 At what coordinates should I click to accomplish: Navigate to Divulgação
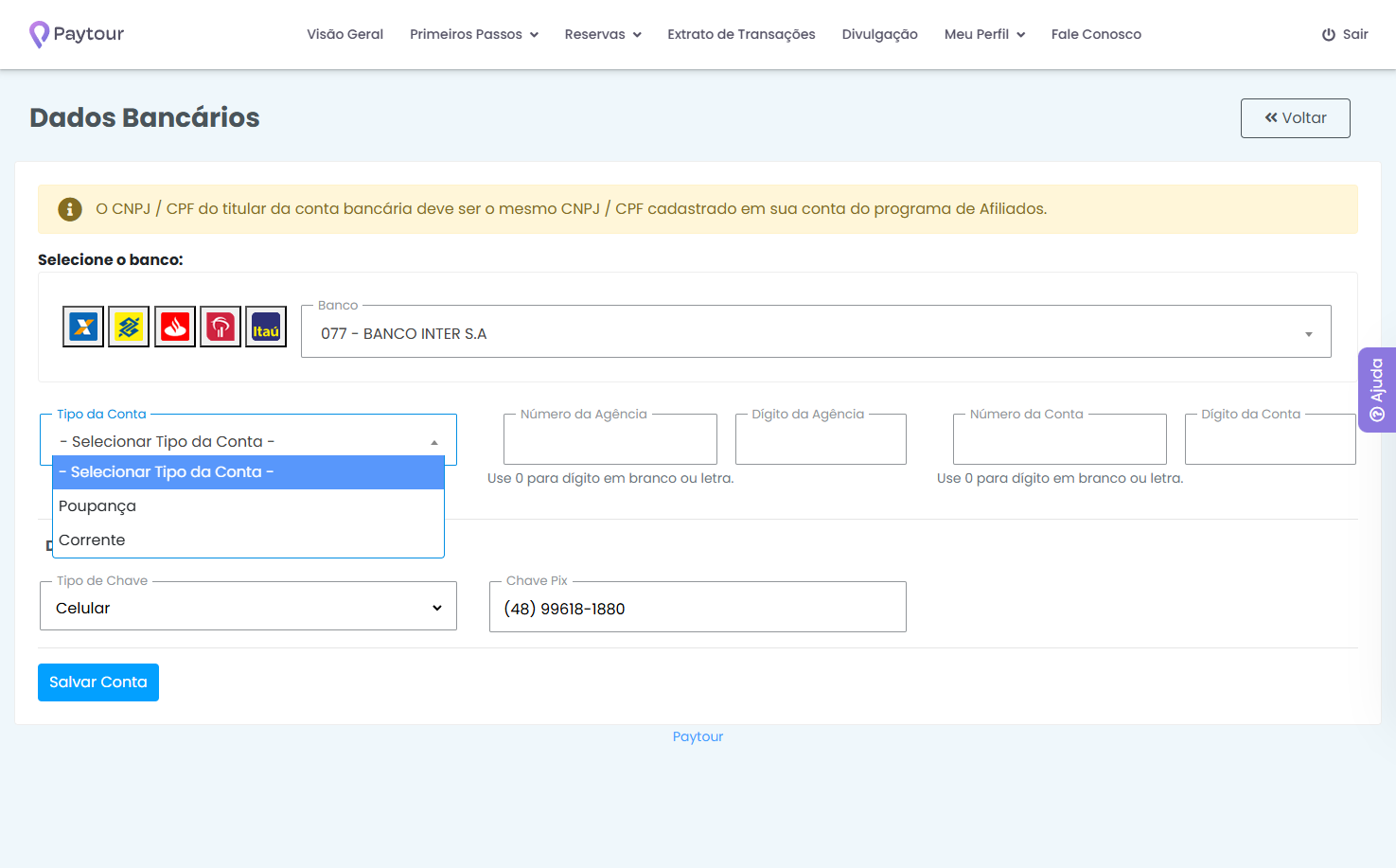coord(880,34)
